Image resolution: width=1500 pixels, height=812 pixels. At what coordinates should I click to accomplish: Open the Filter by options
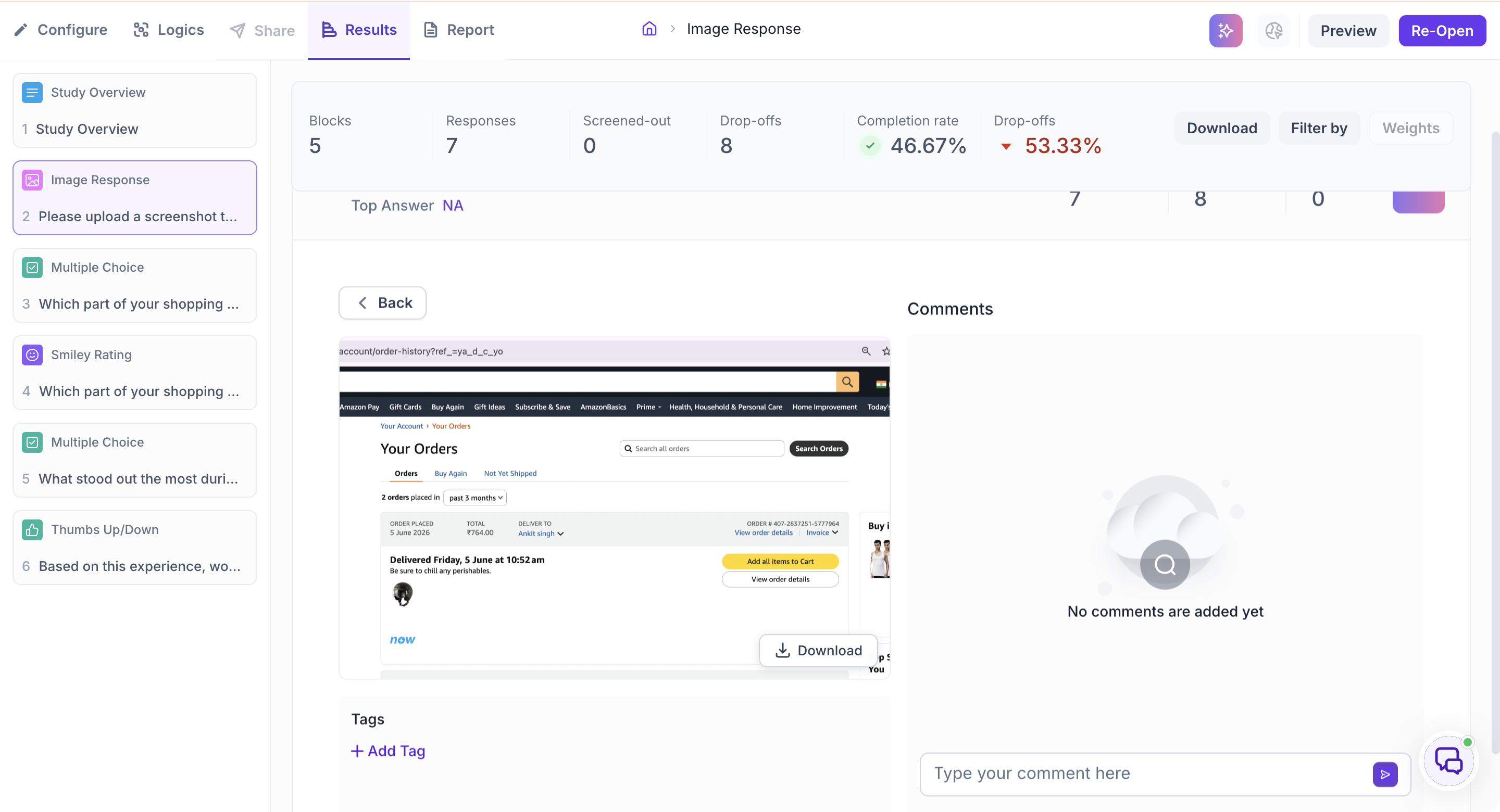pos(1319,128)
